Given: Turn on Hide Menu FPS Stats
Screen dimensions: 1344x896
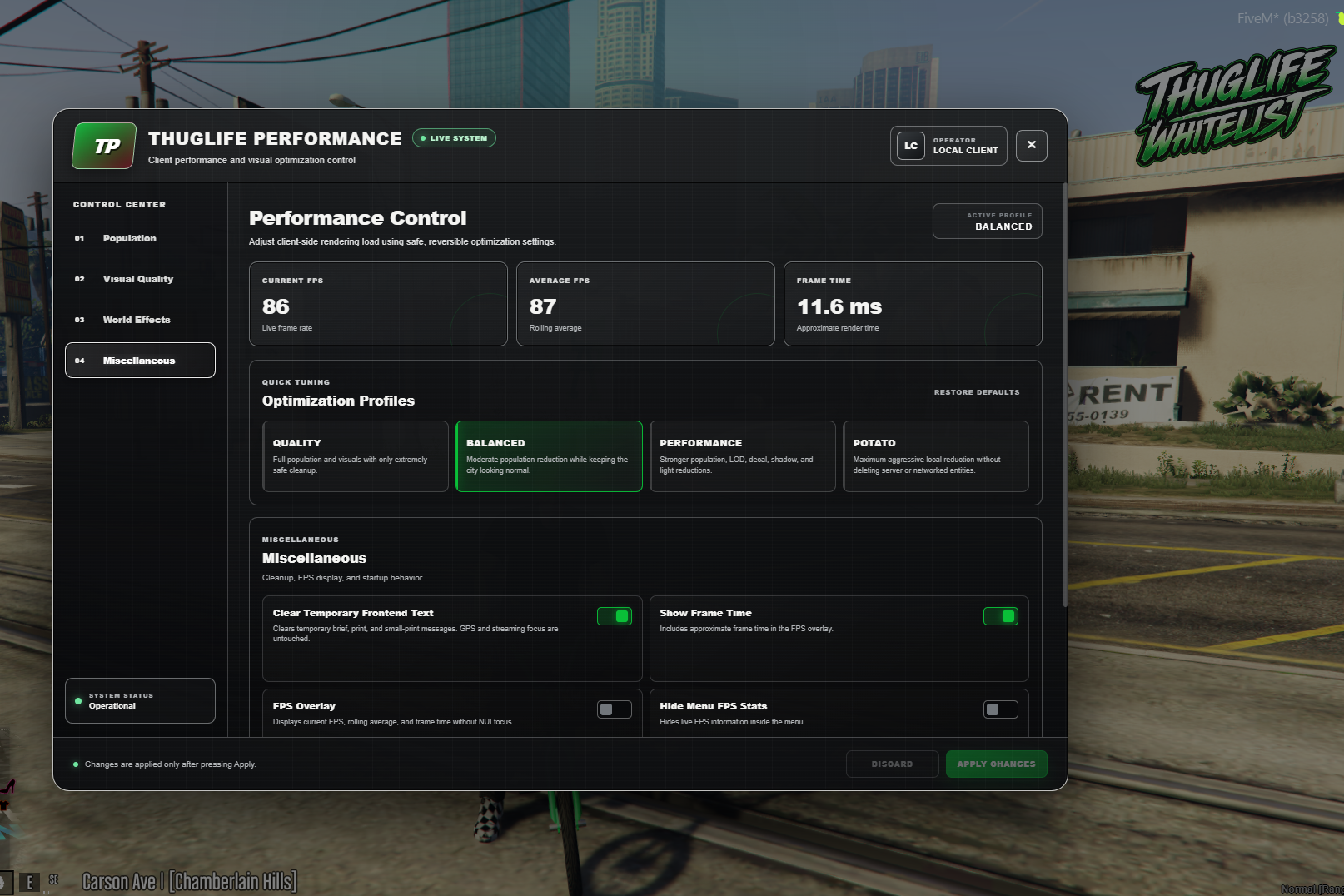Looking at the screenshot, I should click(1001, 709).
